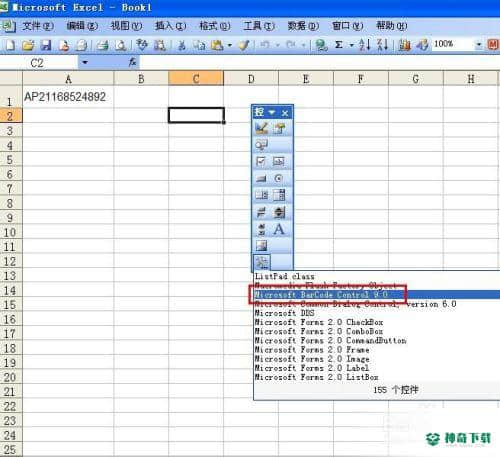
Task: Open the zoom 100% dropdown
Action: (479, 44)
